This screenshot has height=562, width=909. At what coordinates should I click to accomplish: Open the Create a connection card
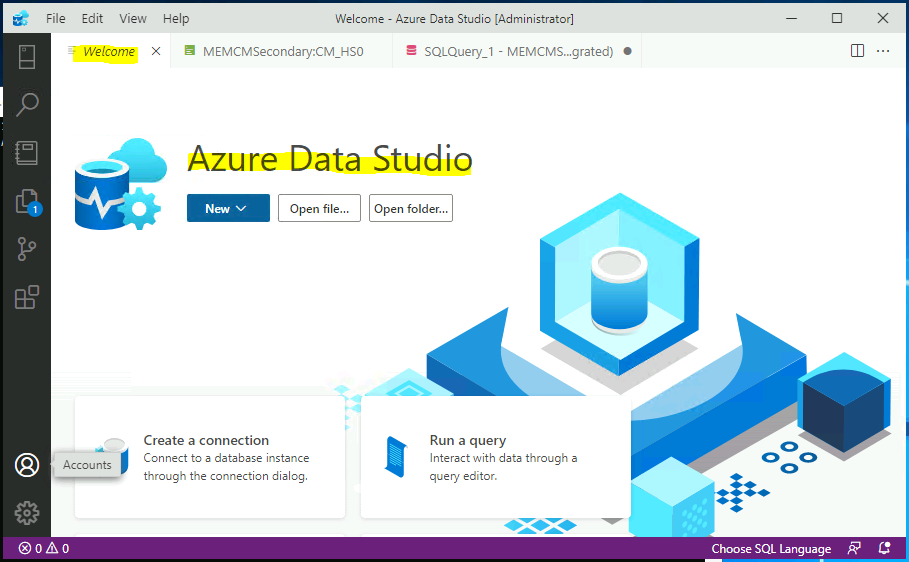(x=210, y=457)
